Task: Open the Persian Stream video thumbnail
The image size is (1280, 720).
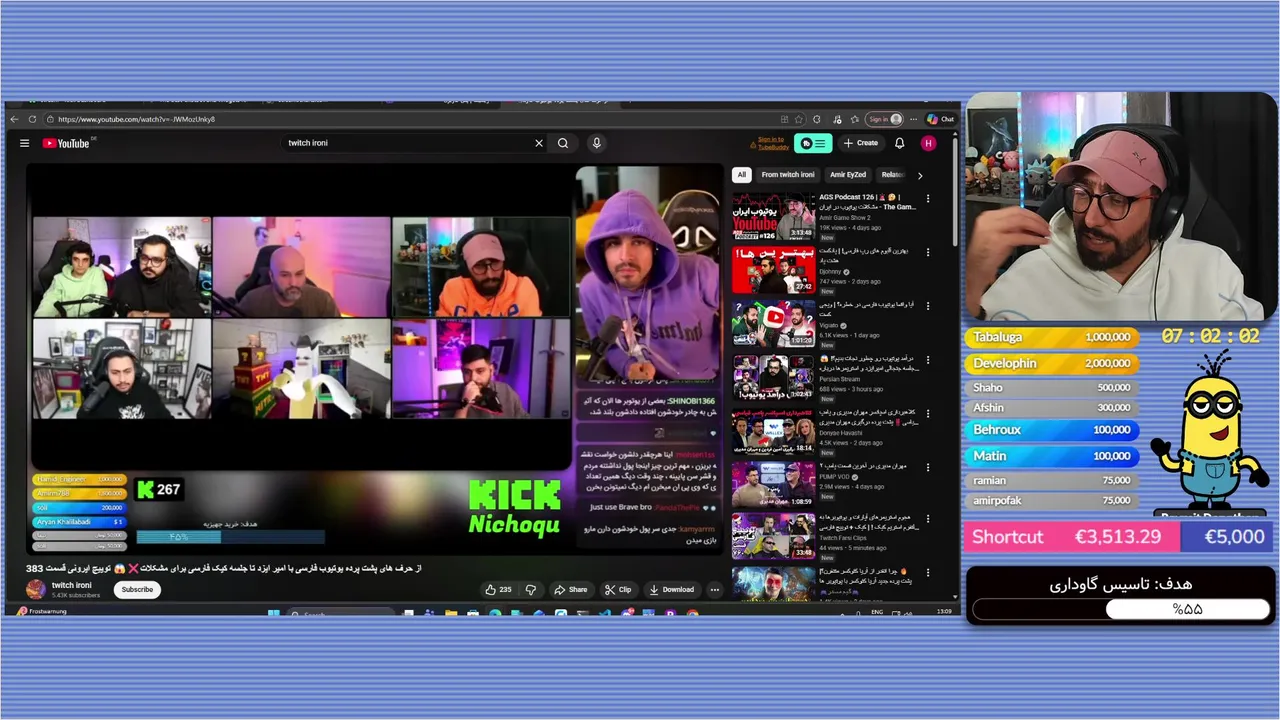Action: click(x=773, y=378)
